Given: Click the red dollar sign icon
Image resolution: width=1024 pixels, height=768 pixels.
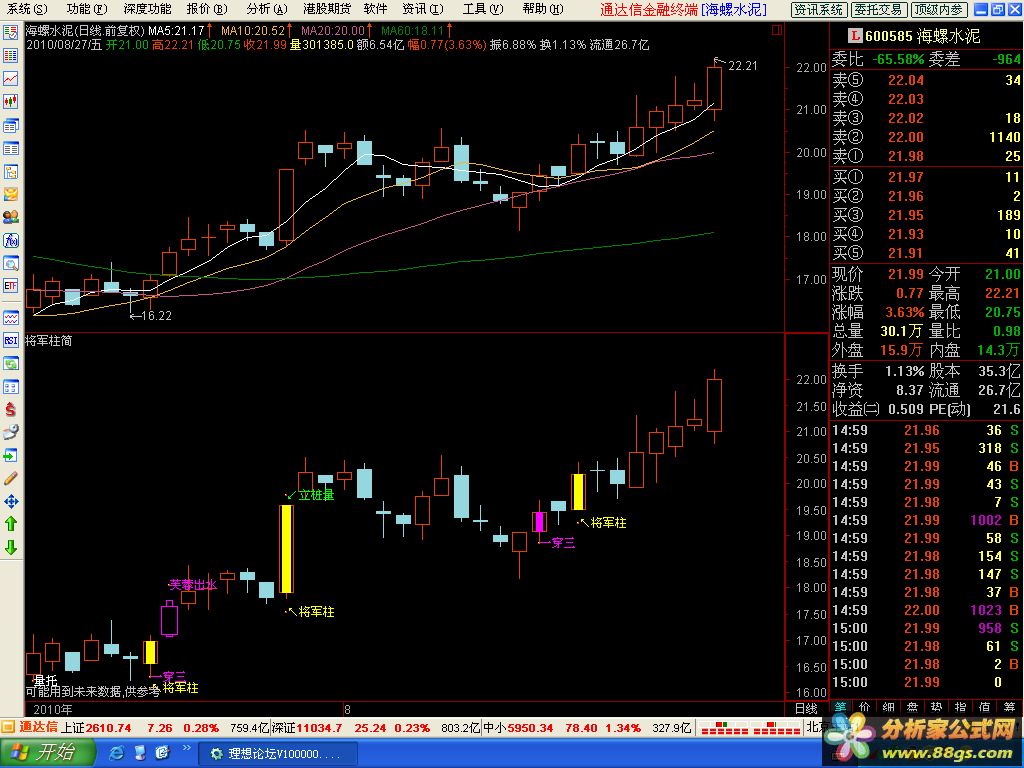Looking at the screenshot, I should [10, 409].
